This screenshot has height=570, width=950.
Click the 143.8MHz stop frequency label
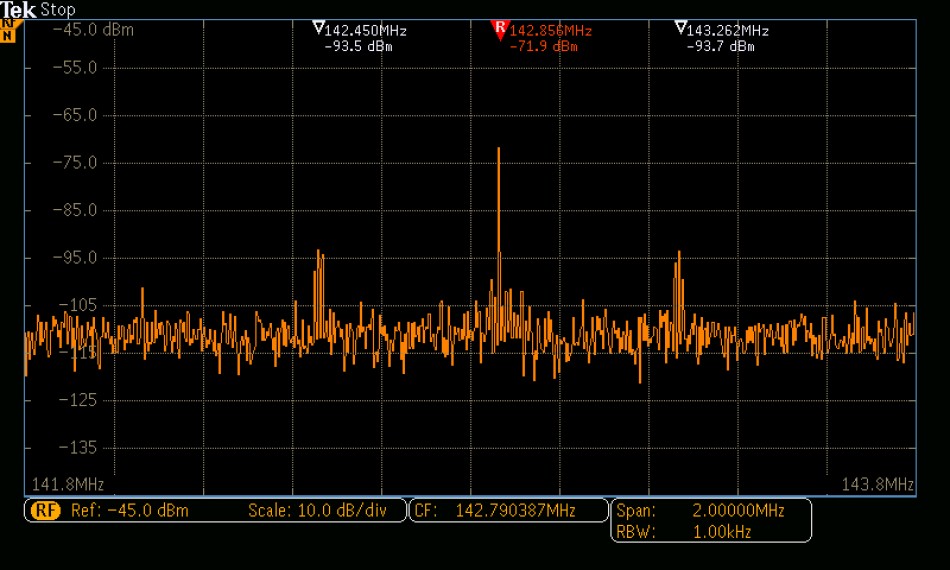877,485
